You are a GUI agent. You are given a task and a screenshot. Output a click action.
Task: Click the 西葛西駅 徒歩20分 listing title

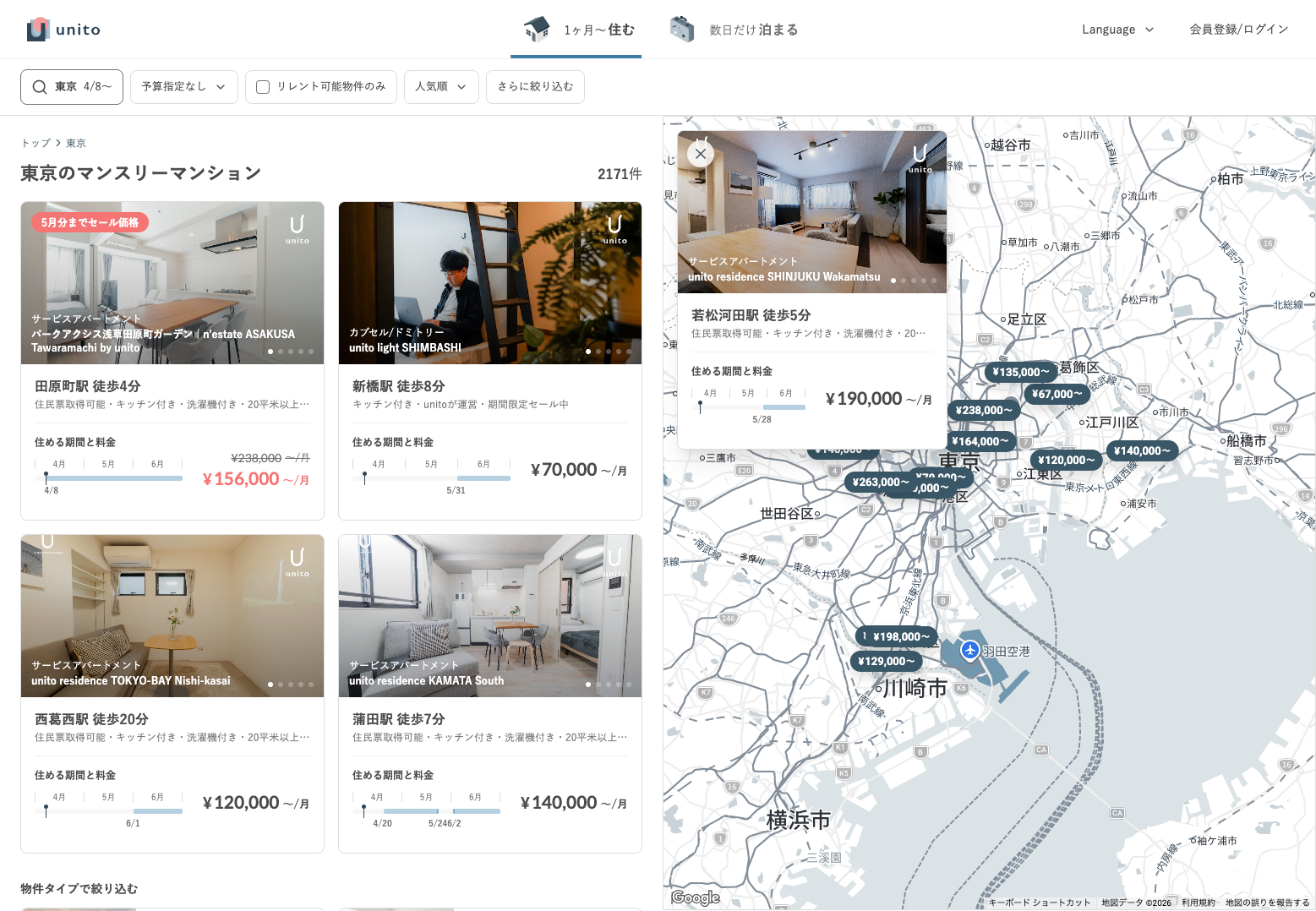click(91, 719)
